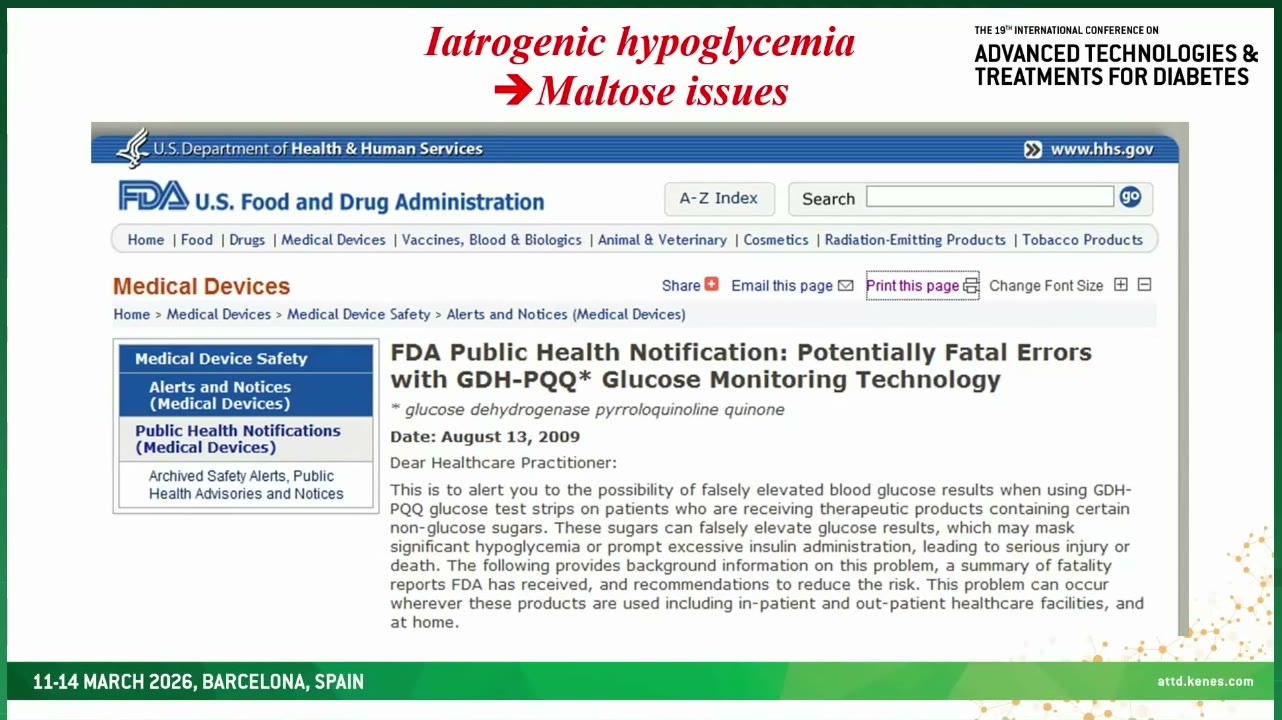This screenshot has width=1282, height=720.
Task: Click the Maltose issues subtitle
Action: (x=662, y=91)
